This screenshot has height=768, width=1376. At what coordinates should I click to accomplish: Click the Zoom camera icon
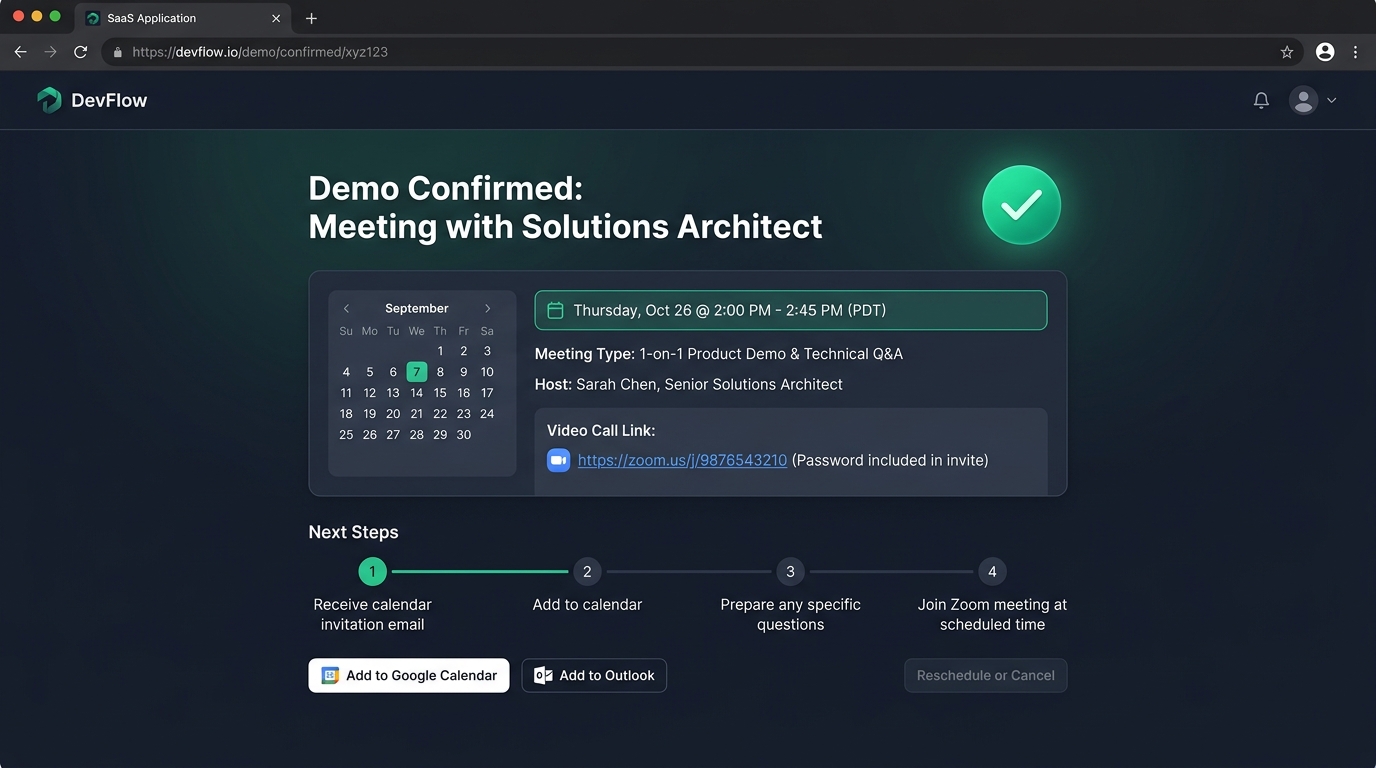(558, 460)
